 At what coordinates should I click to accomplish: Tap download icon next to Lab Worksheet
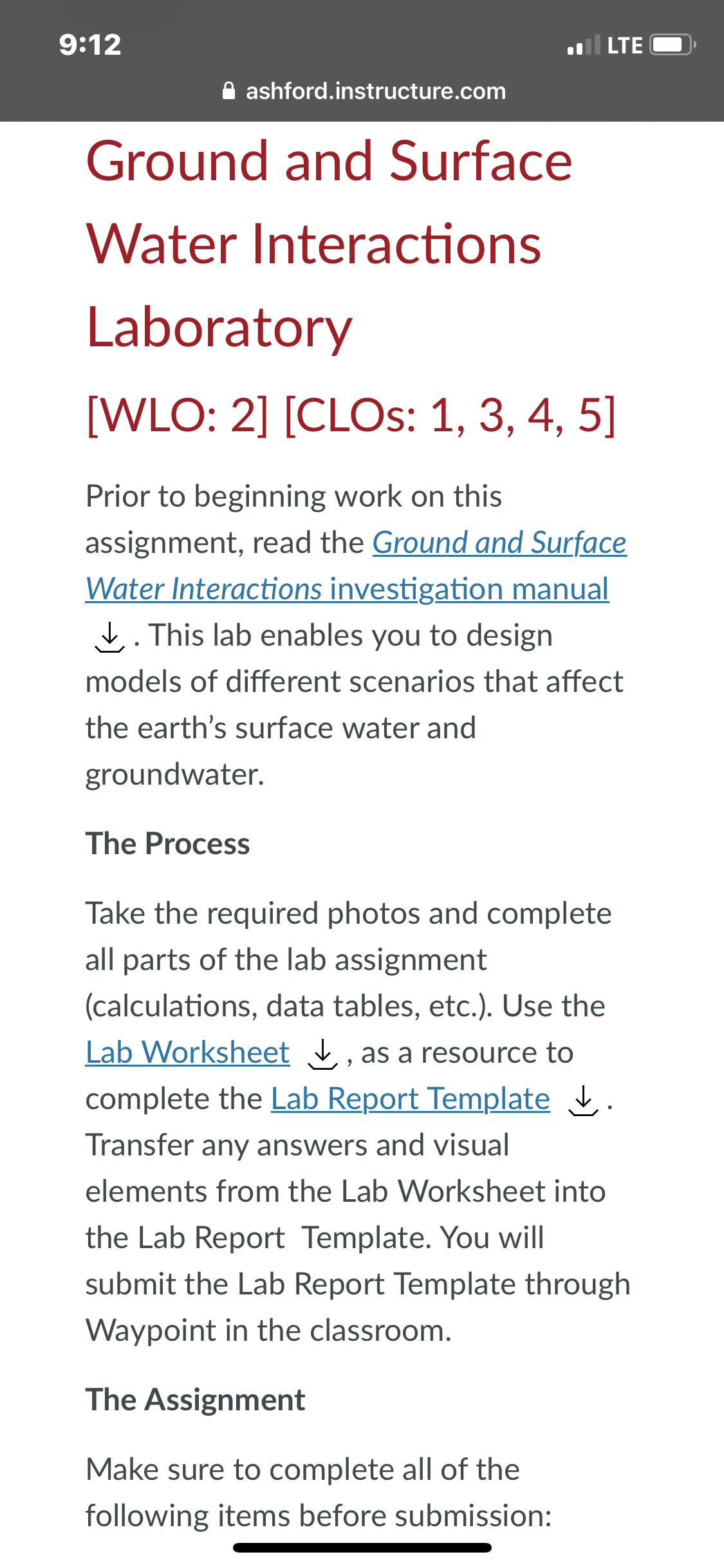click(x=323, y=1054)
